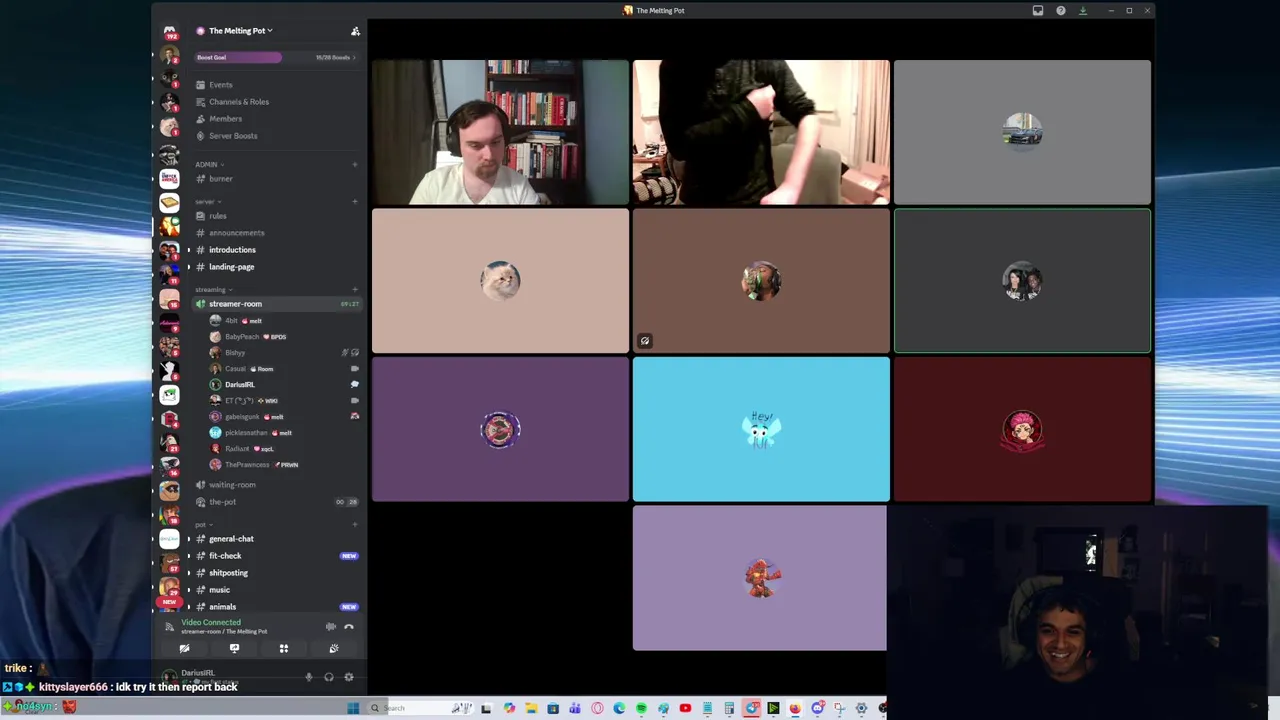Click the Boost Goal progress bar
Viewport: 1280px width, 720px height.
[x=276, y=57]
